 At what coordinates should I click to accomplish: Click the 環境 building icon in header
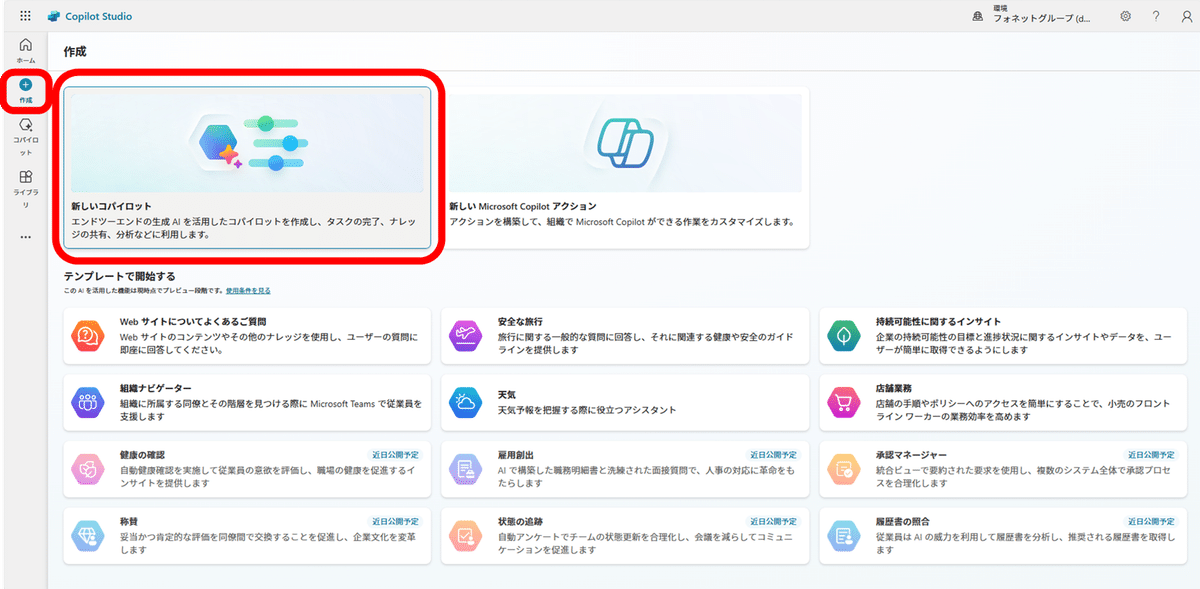click(978, 17)
